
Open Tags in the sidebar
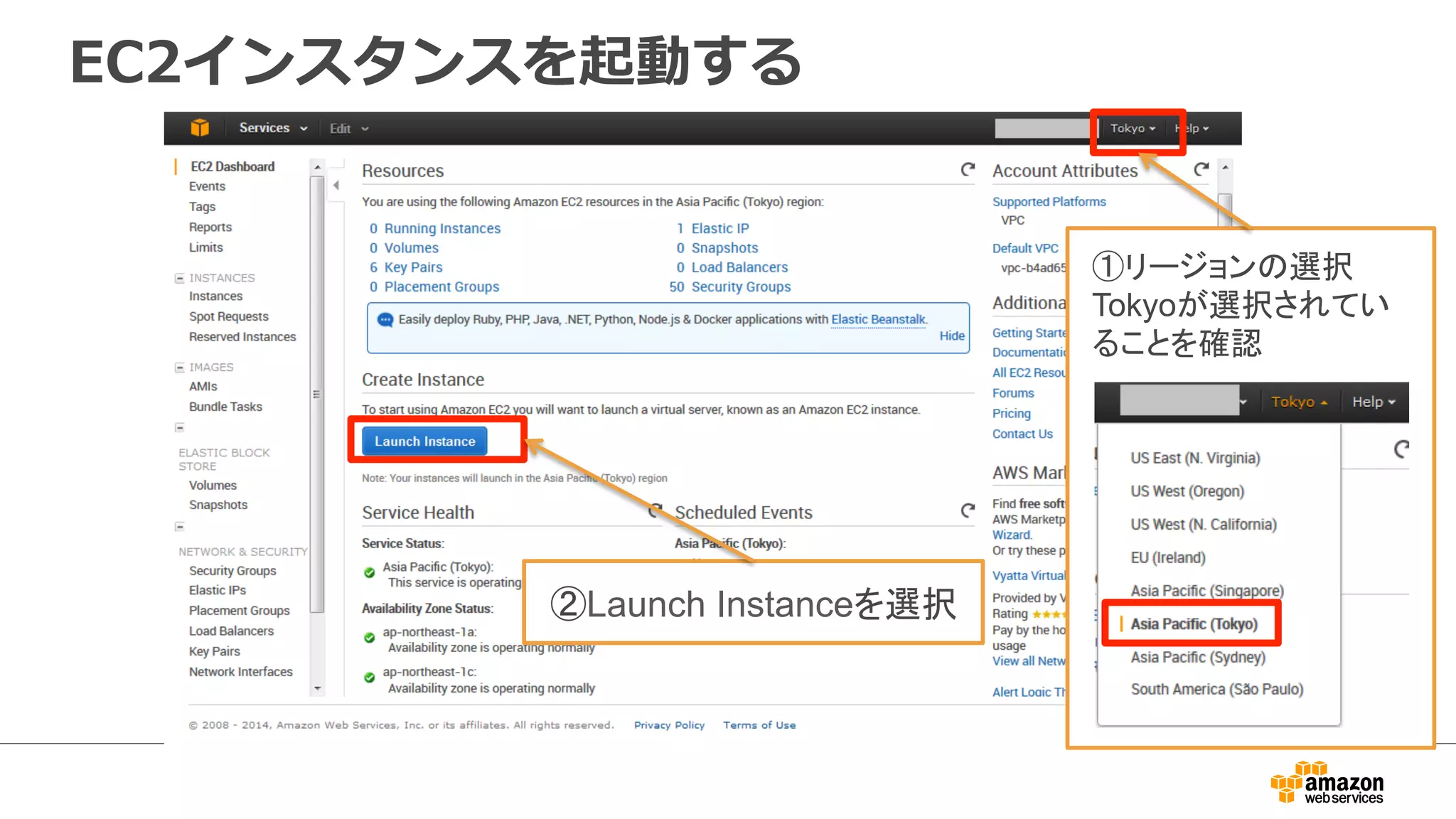[x=202, y=207]
